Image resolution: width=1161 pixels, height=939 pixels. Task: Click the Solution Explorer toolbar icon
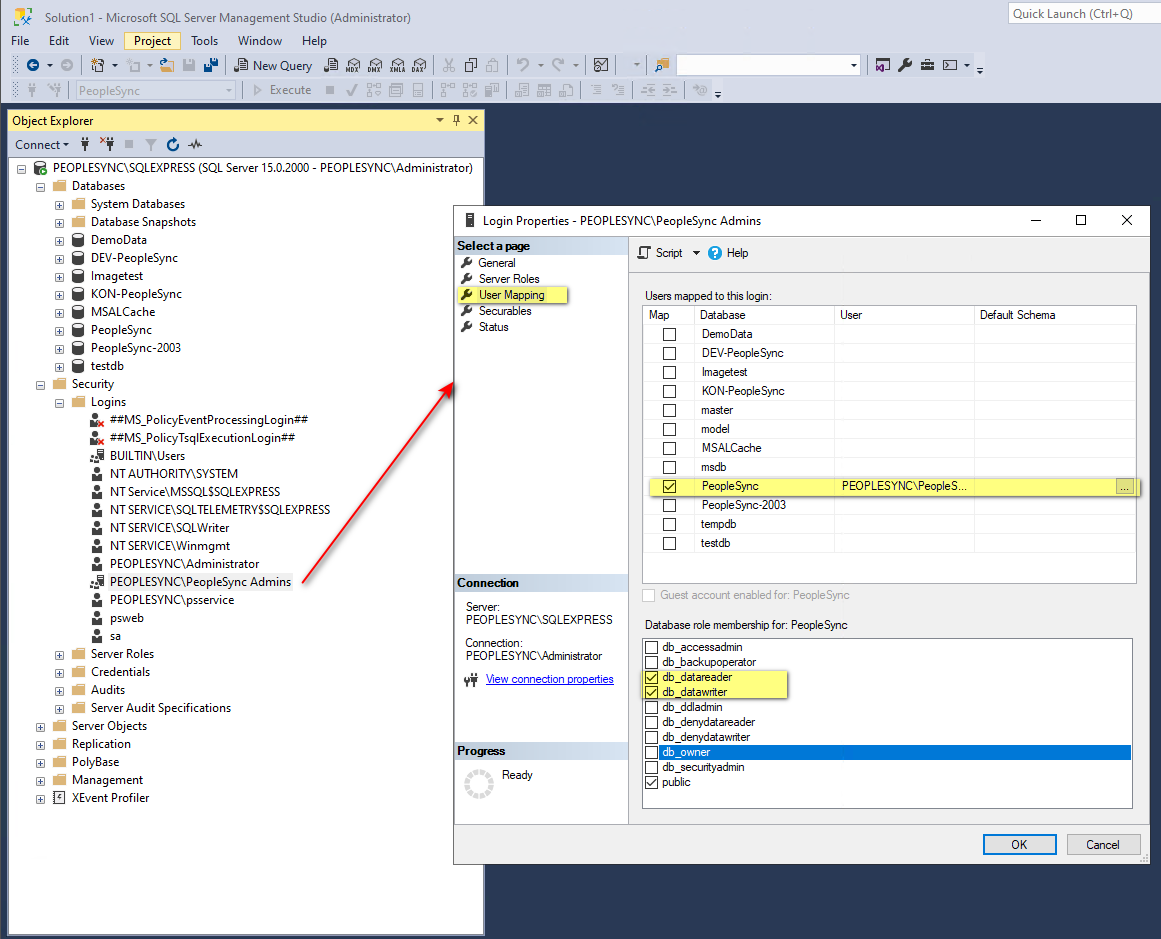tap(883, 65)
